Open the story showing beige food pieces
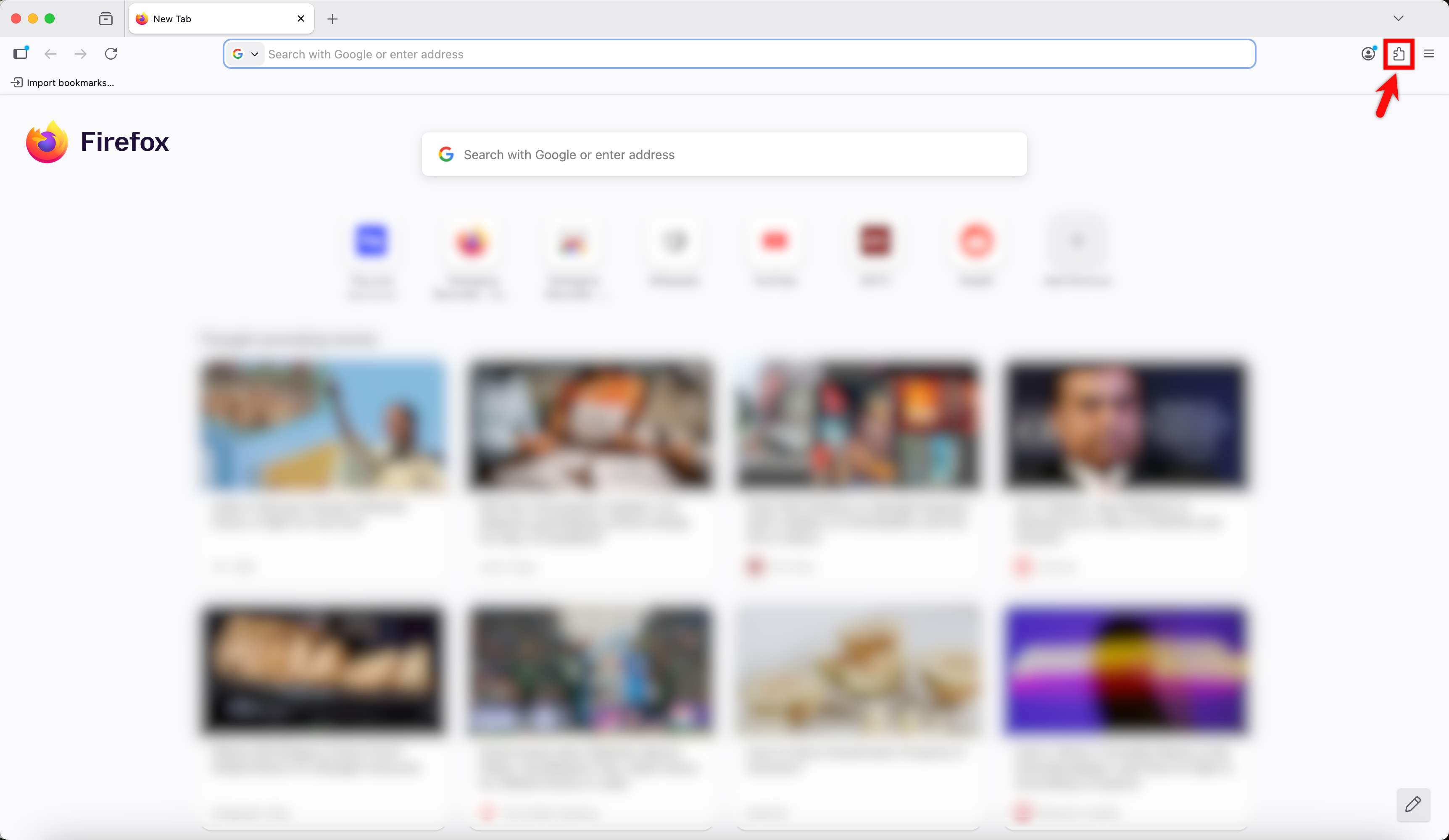The width and height of the screenshot is (1449, 840). click(858, 716)
